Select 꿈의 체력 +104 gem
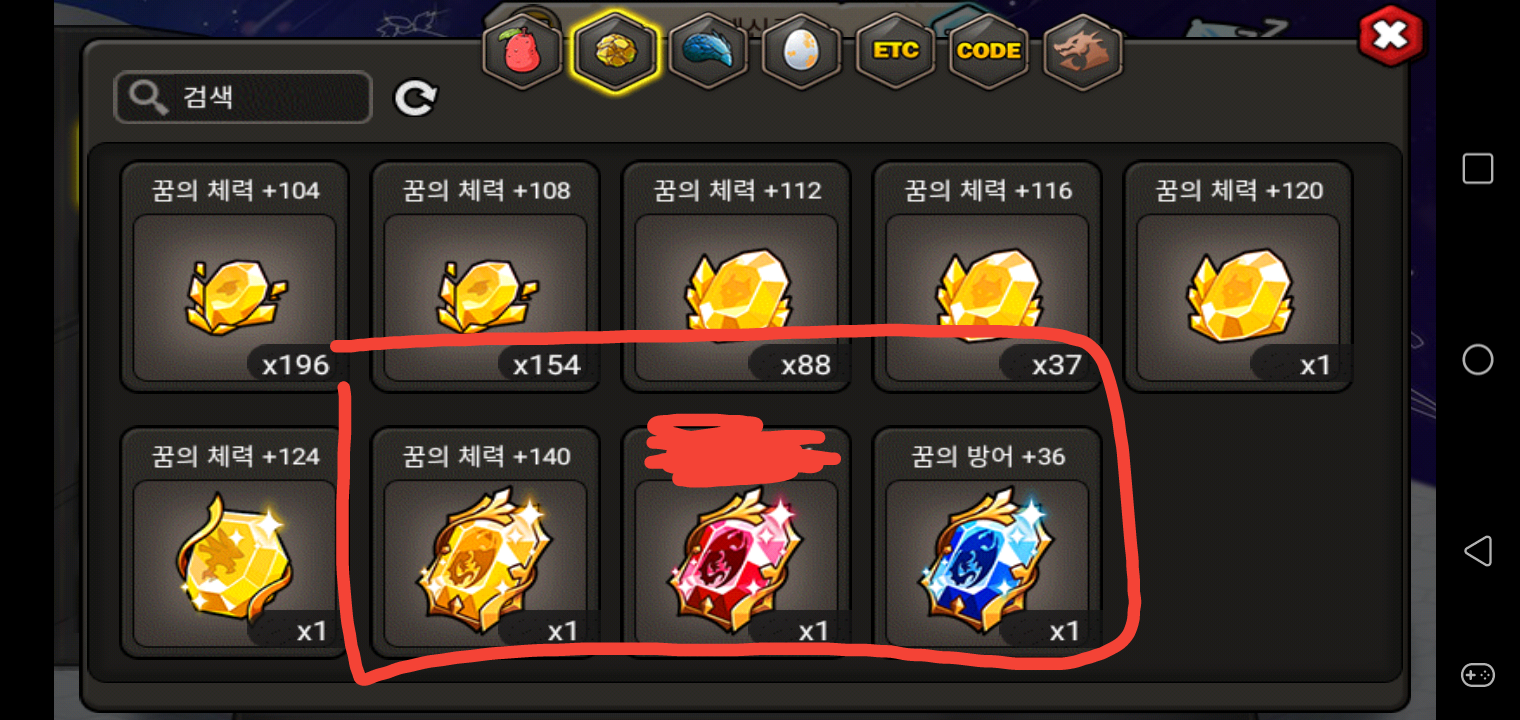Image resolution: width=1520 pixels, height=720 pixels. click(235, 277)
